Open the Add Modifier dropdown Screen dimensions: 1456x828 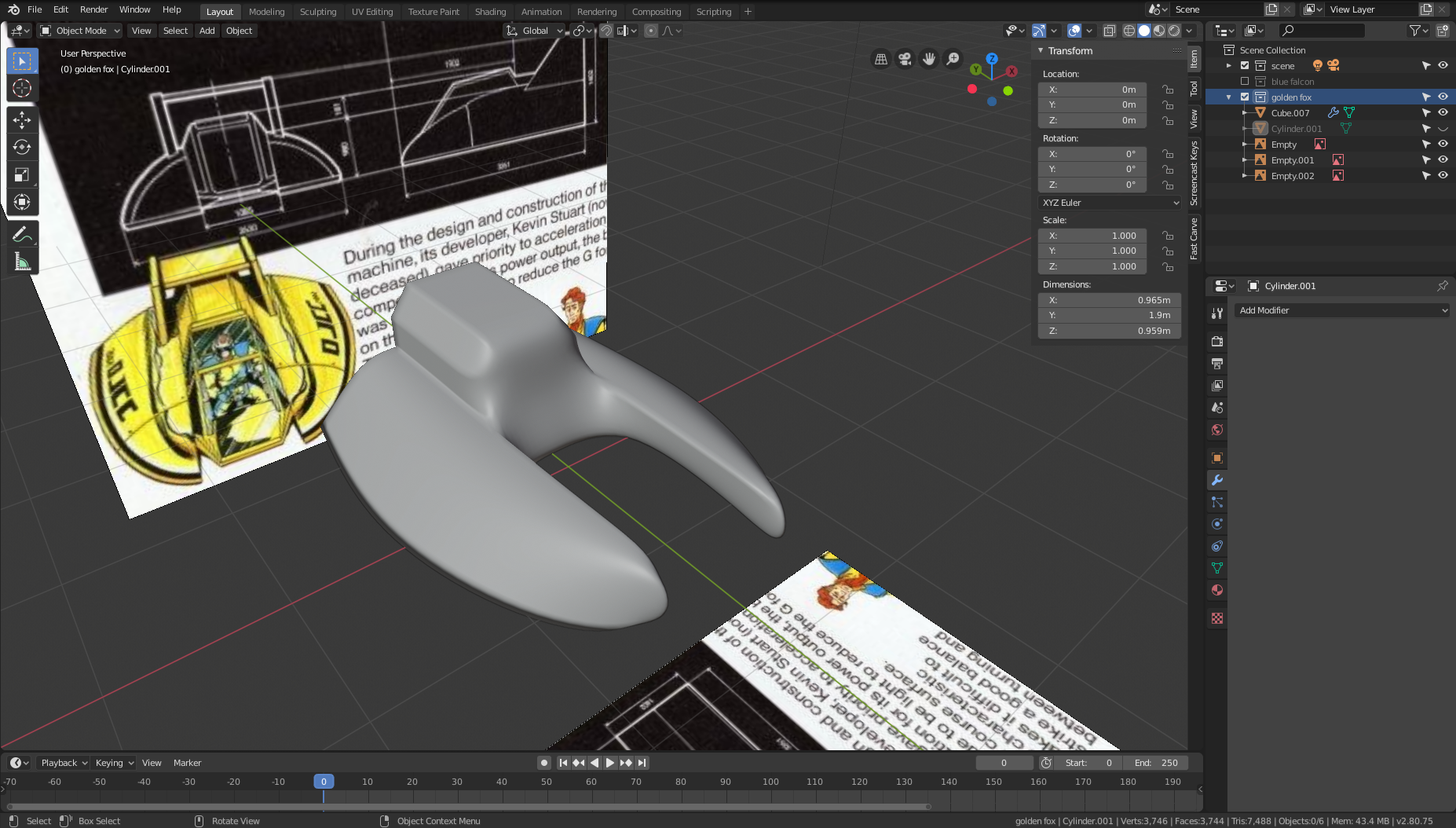1342,310
